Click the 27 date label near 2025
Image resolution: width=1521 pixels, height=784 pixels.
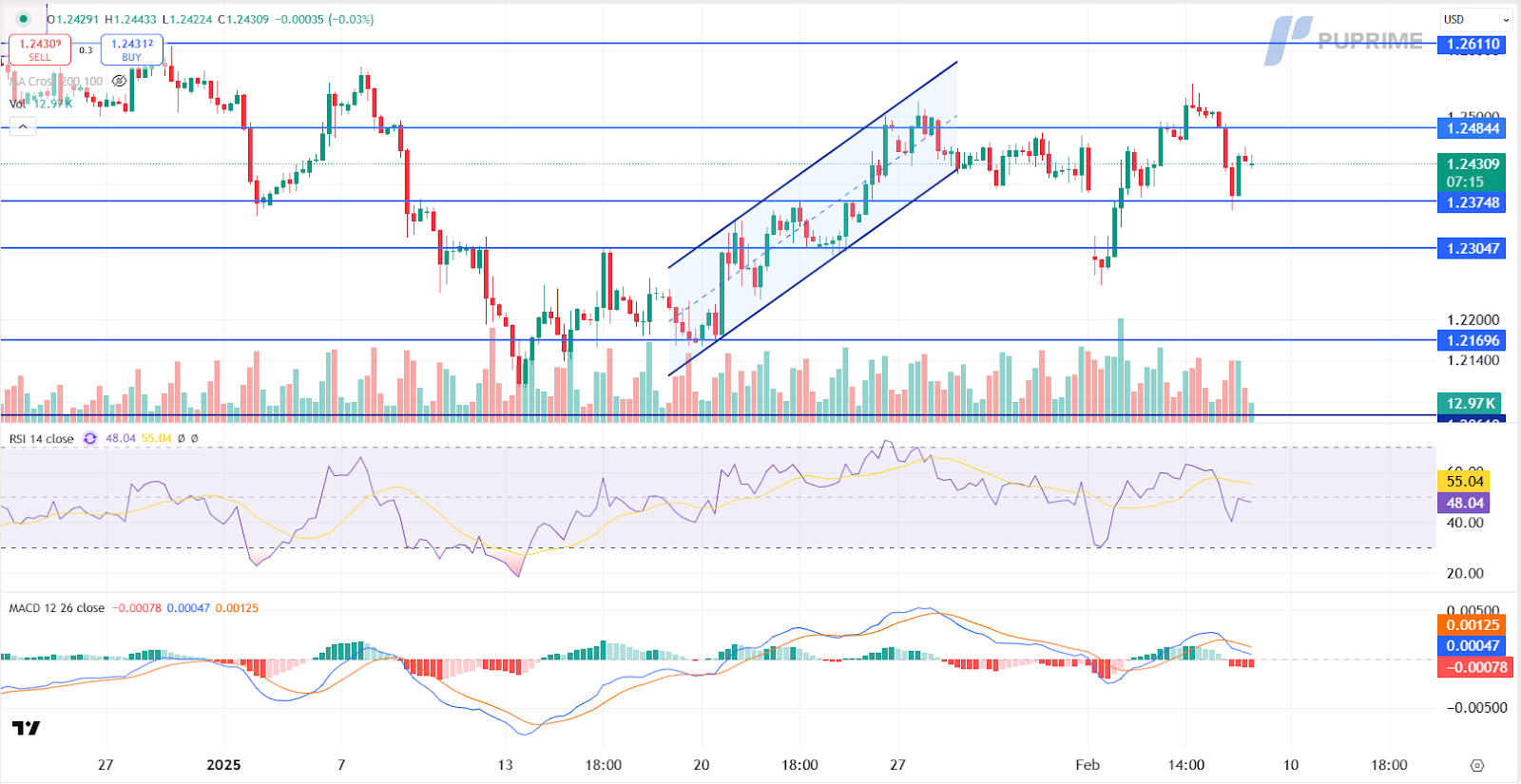pyautogui.click(x=106, y=765)
